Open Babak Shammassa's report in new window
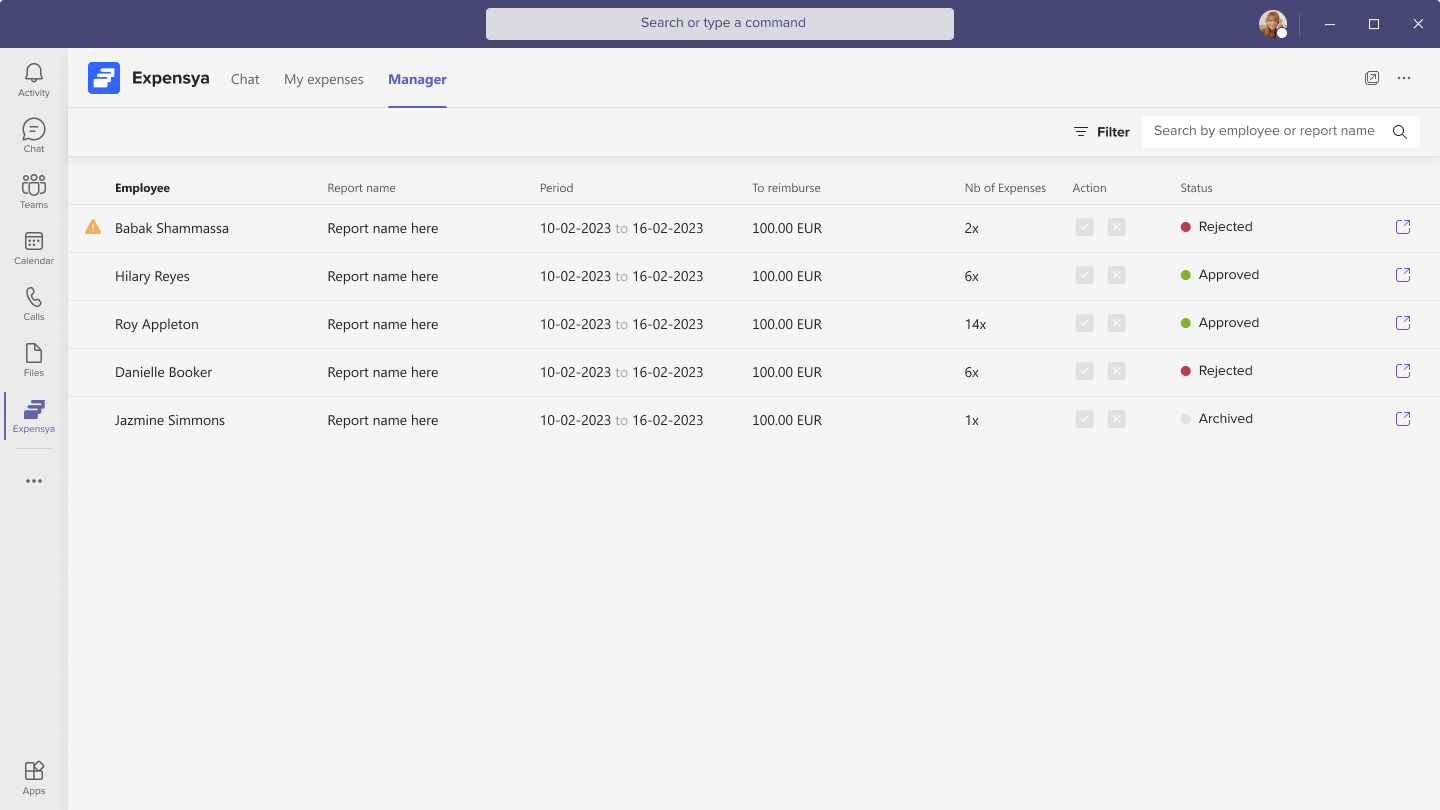This screenshot has width=1440, height=810. pyautogui.click(x=1403, y=227)
